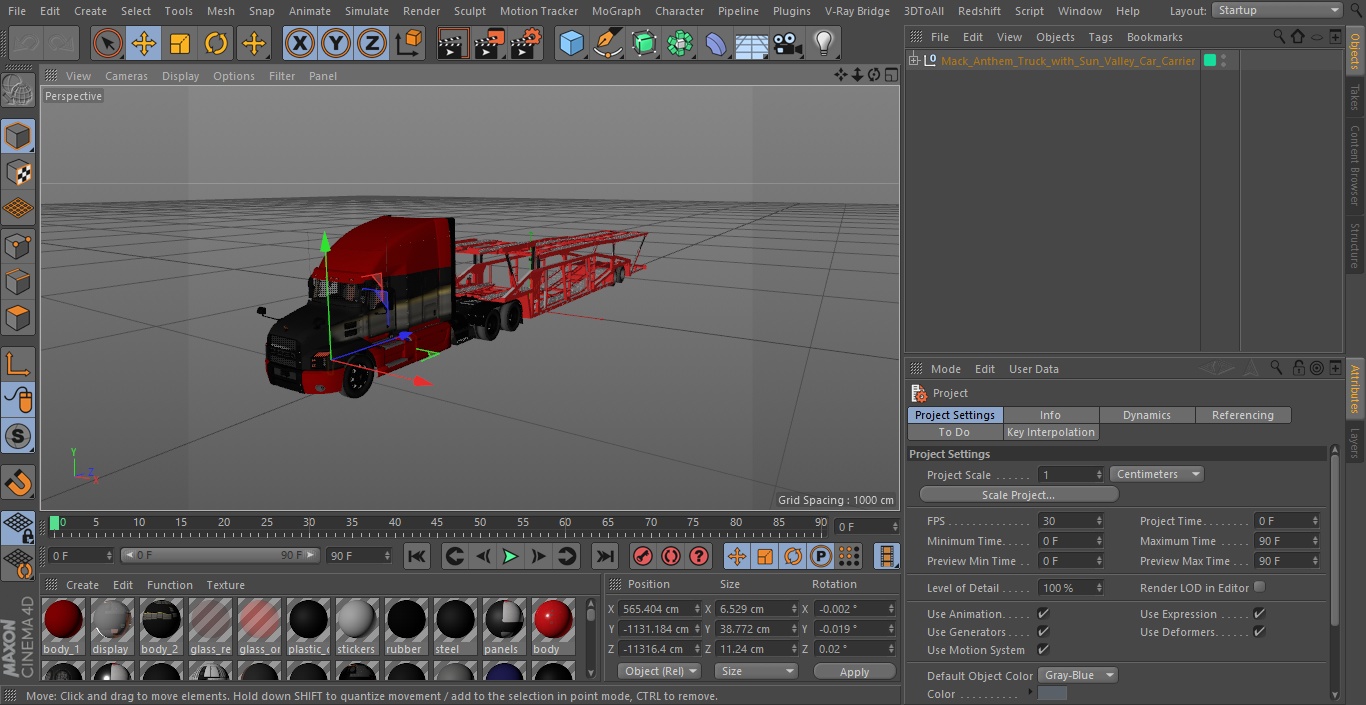Add a Cube primitive object
This screenshot has width=1366, height=705.
click(571, 44)
